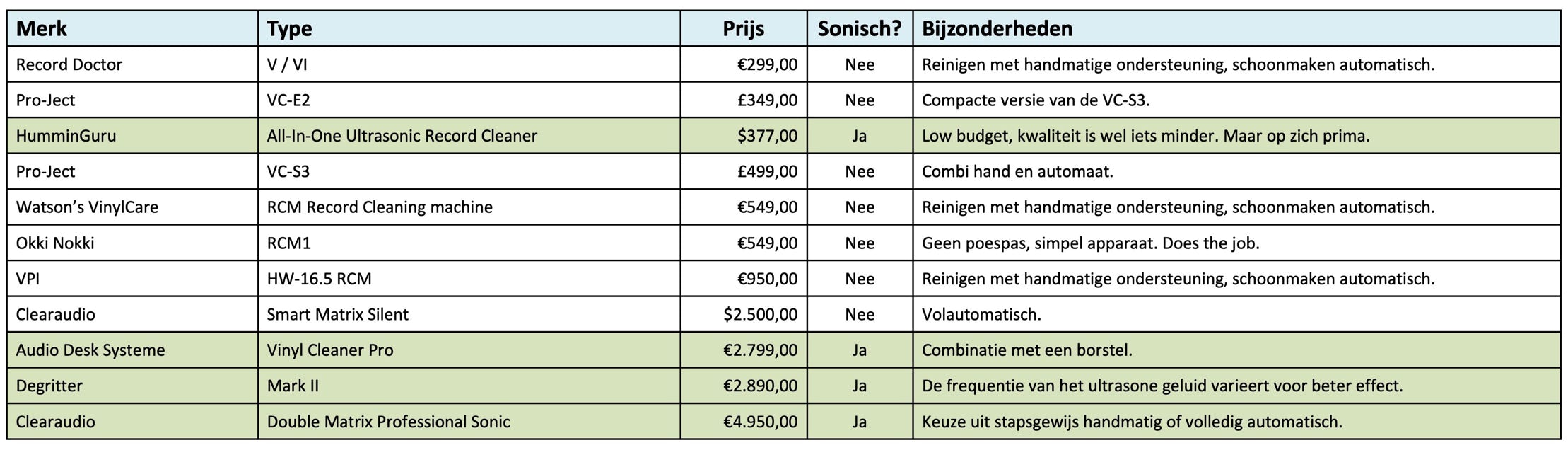Click the Prijs column header
Image resolution: width=1568 pixels, height=450 pixels.
click(x=743, y=29)
